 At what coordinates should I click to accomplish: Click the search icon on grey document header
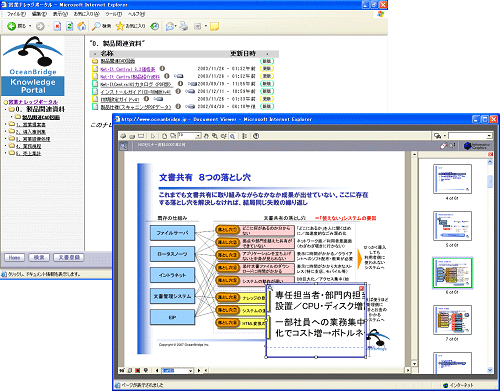pos(123,146)
